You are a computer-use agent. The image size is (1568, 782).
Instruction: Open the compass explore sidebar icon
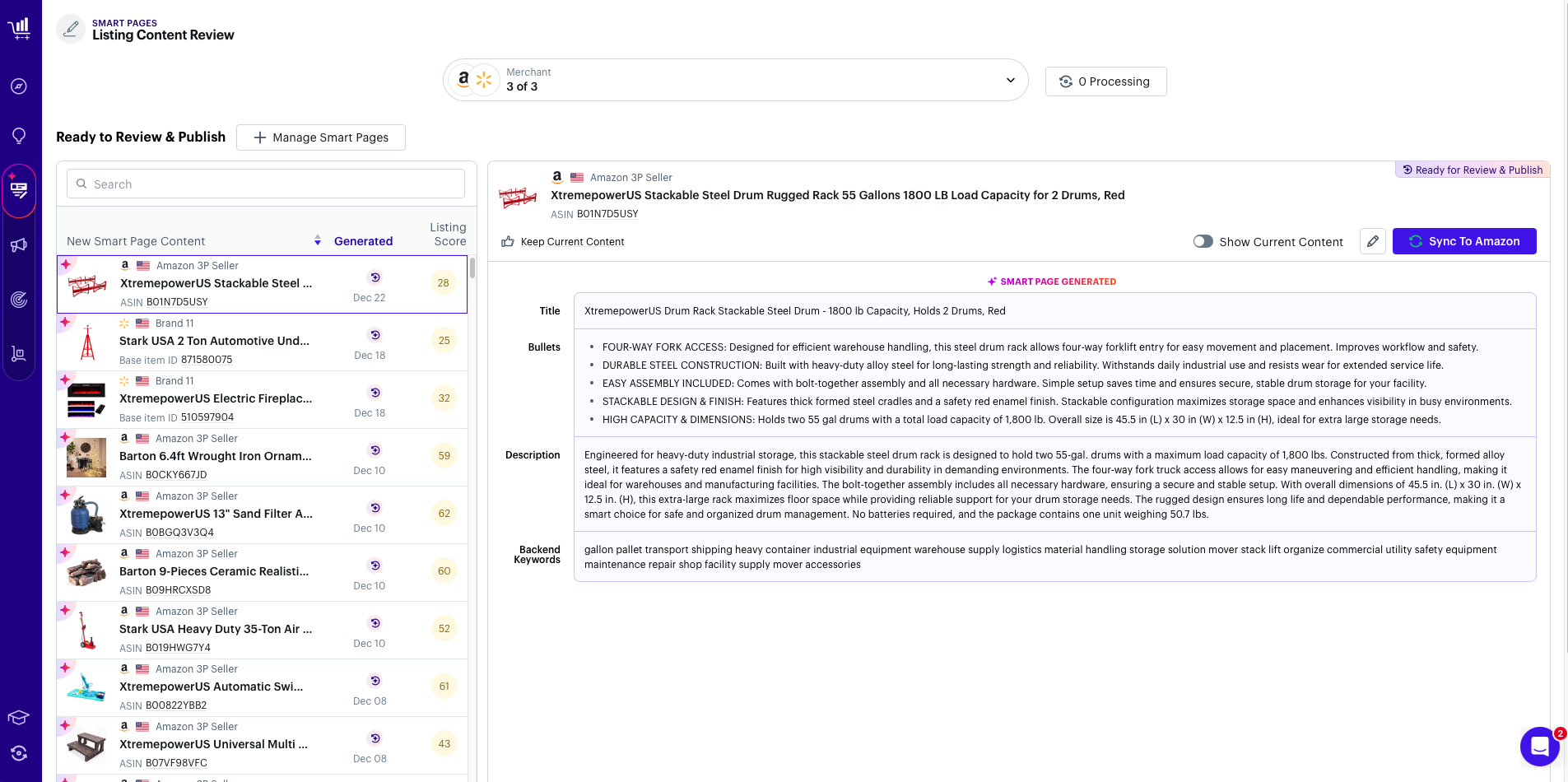[19, 86]
